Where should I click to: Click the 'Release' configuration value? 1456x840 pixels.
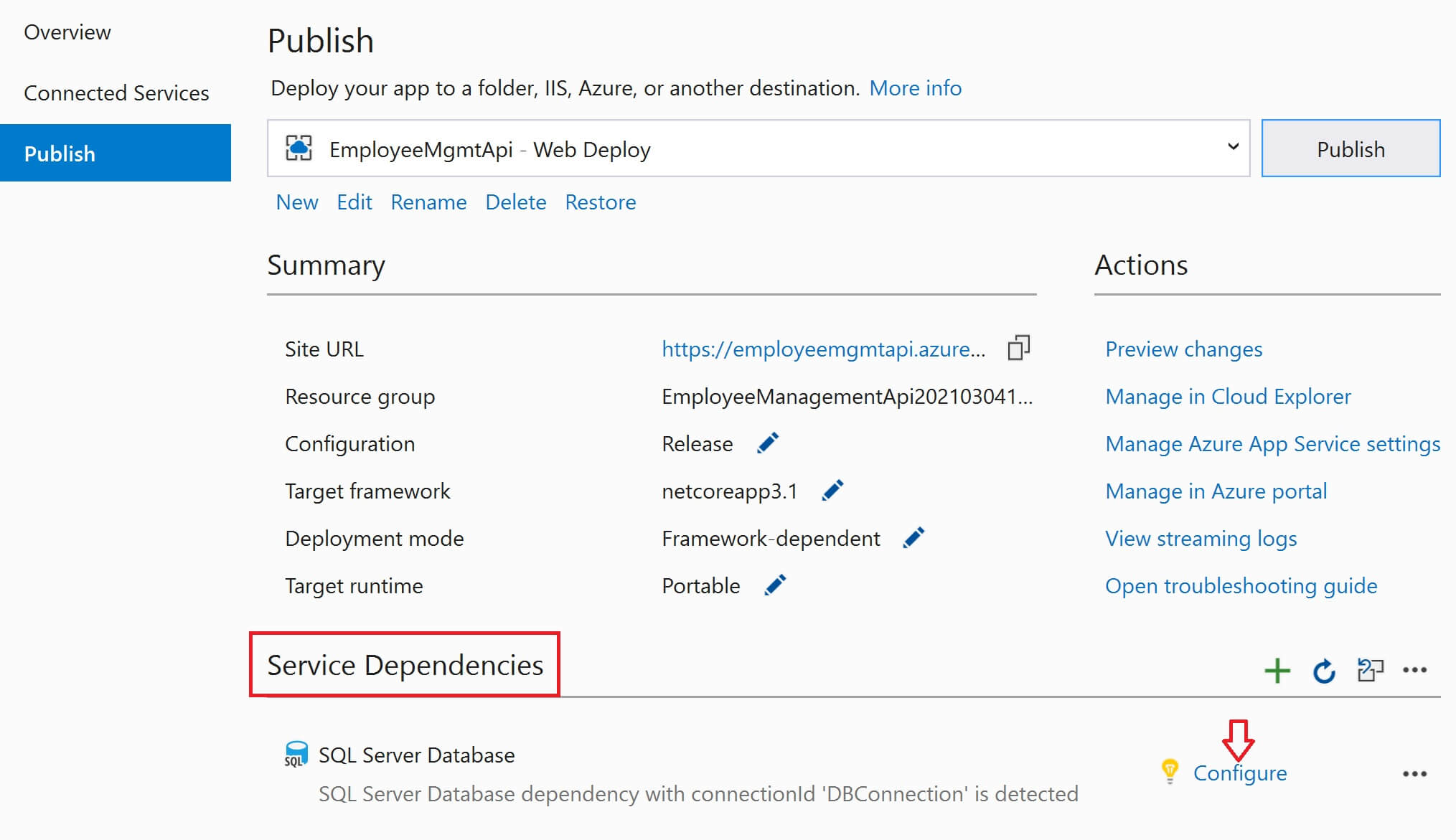tap(697, 444)
